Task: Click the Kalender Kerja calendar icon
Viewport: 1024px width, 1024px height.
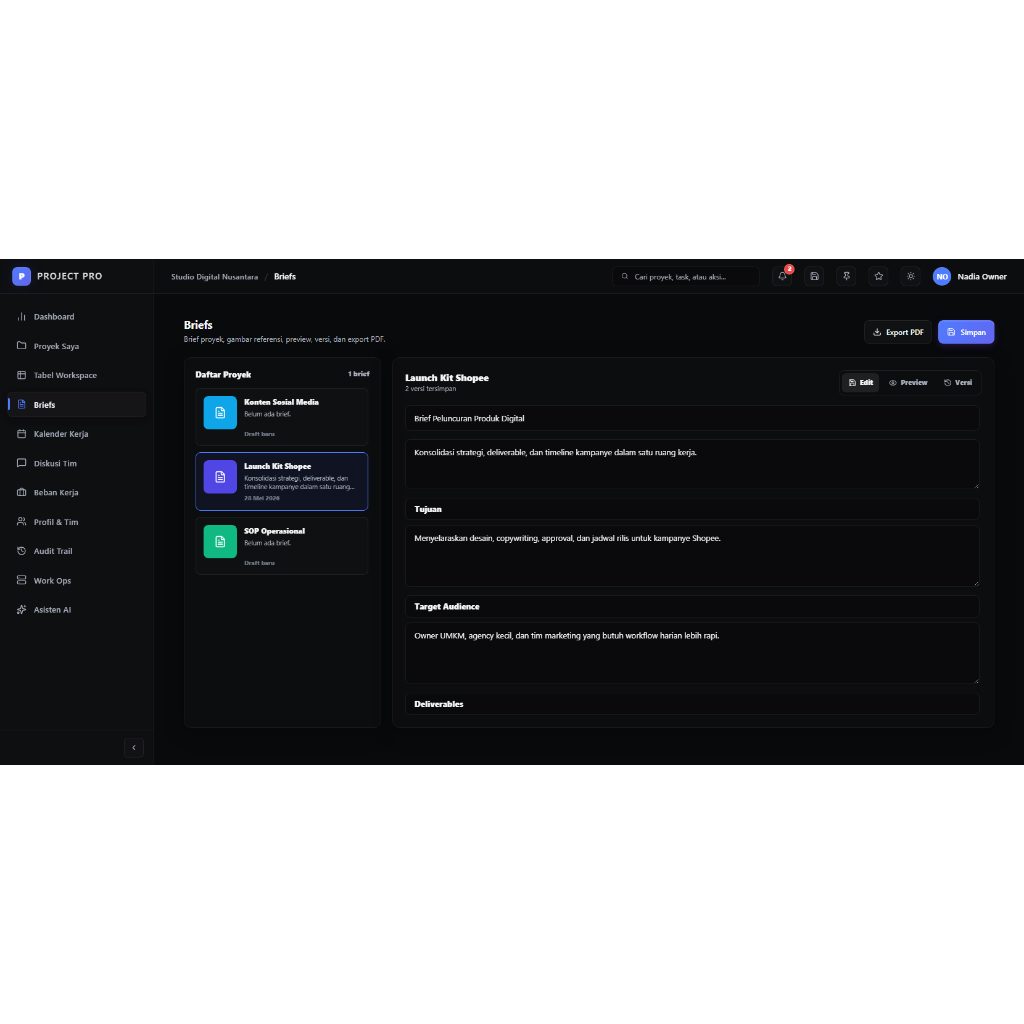Action: click(x=22, y=434)
